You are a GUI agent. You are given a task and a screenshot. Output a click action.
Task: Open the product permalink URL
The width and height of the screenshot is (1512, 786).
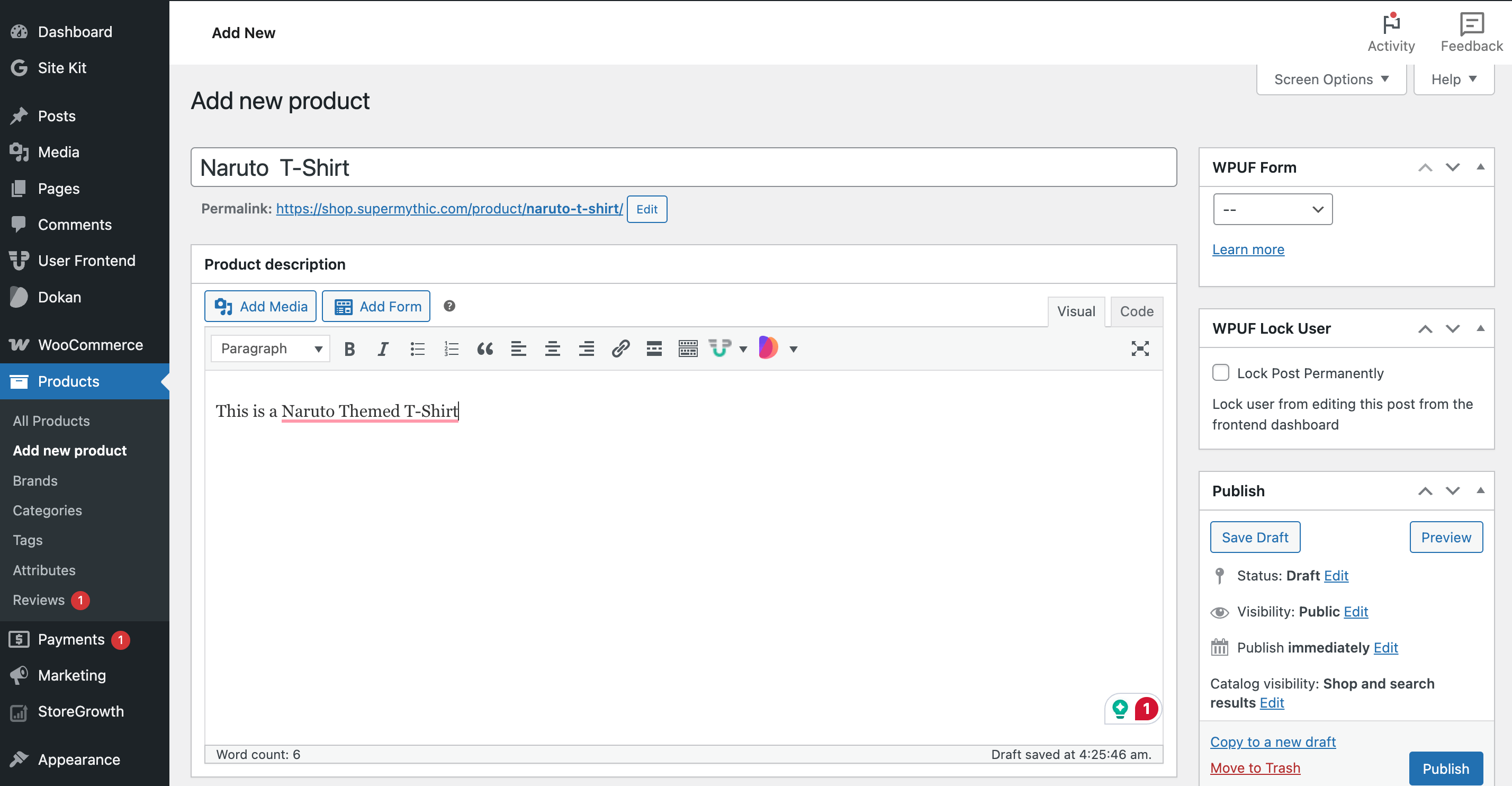449,208
